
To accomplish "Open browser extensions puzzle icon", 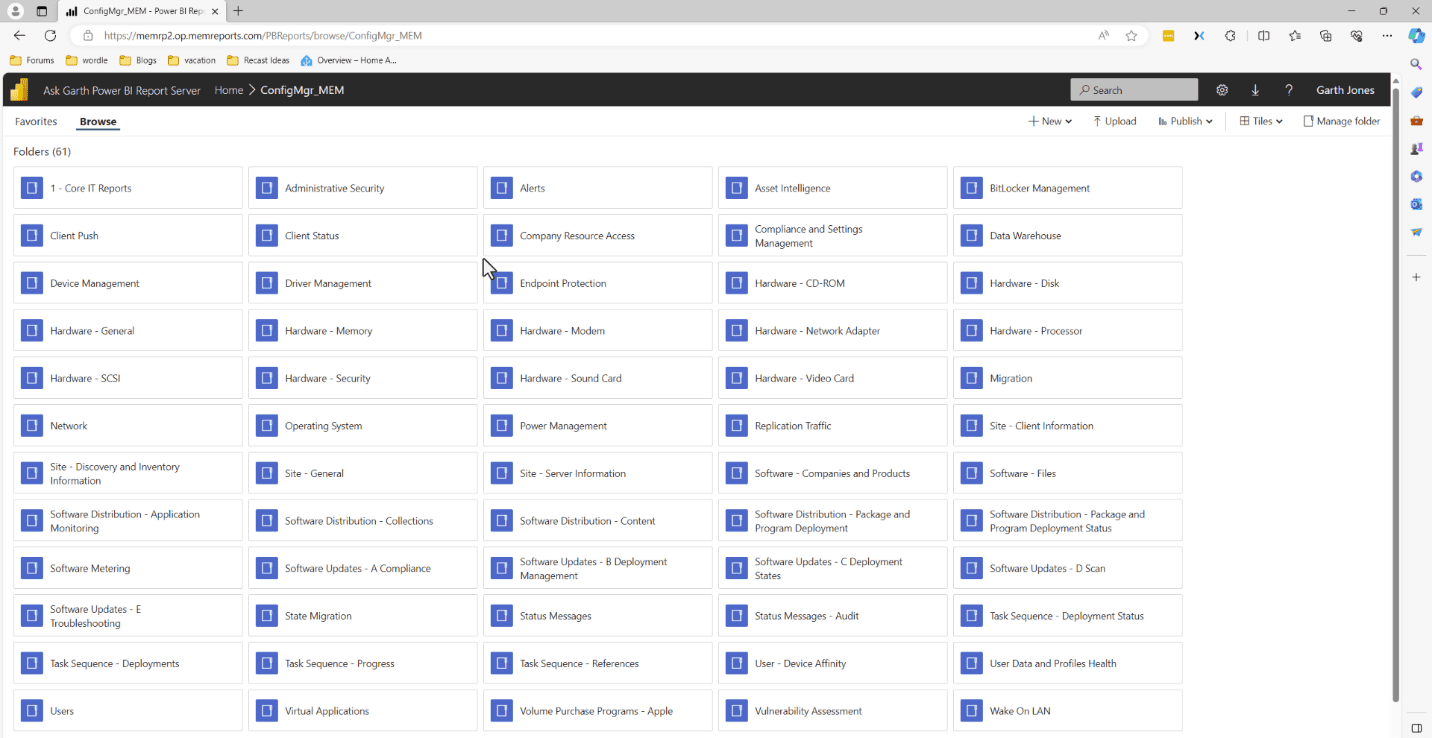I will (x=1230, y=35).
